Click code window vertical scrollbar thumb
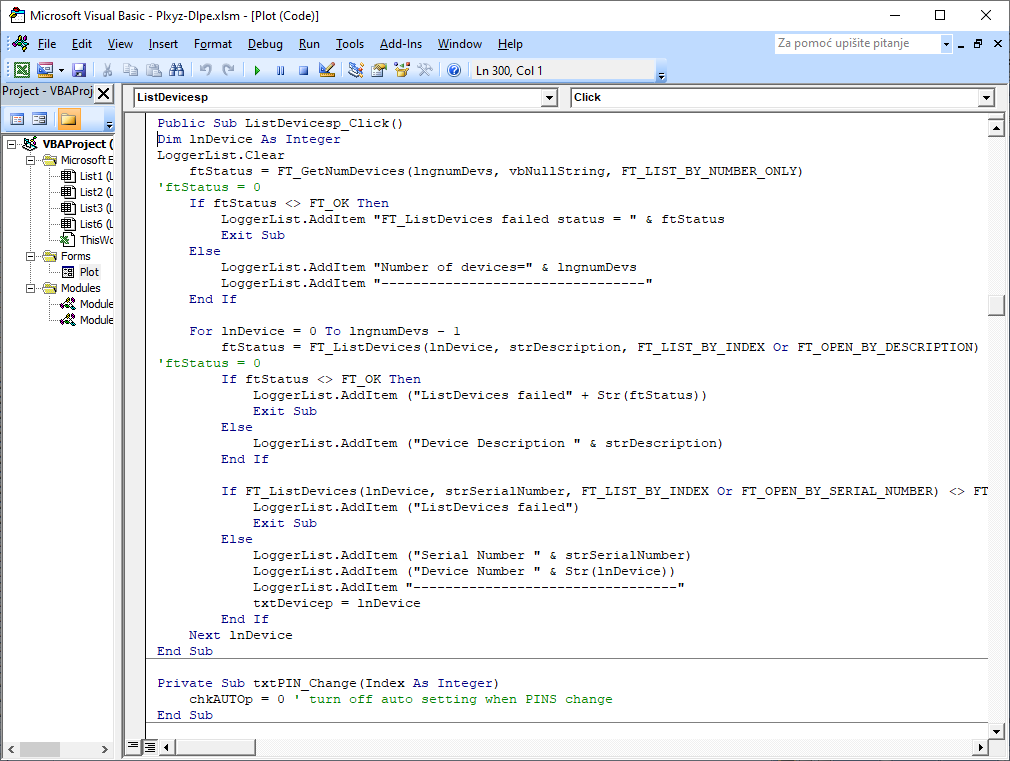 [x=996, y=305]
